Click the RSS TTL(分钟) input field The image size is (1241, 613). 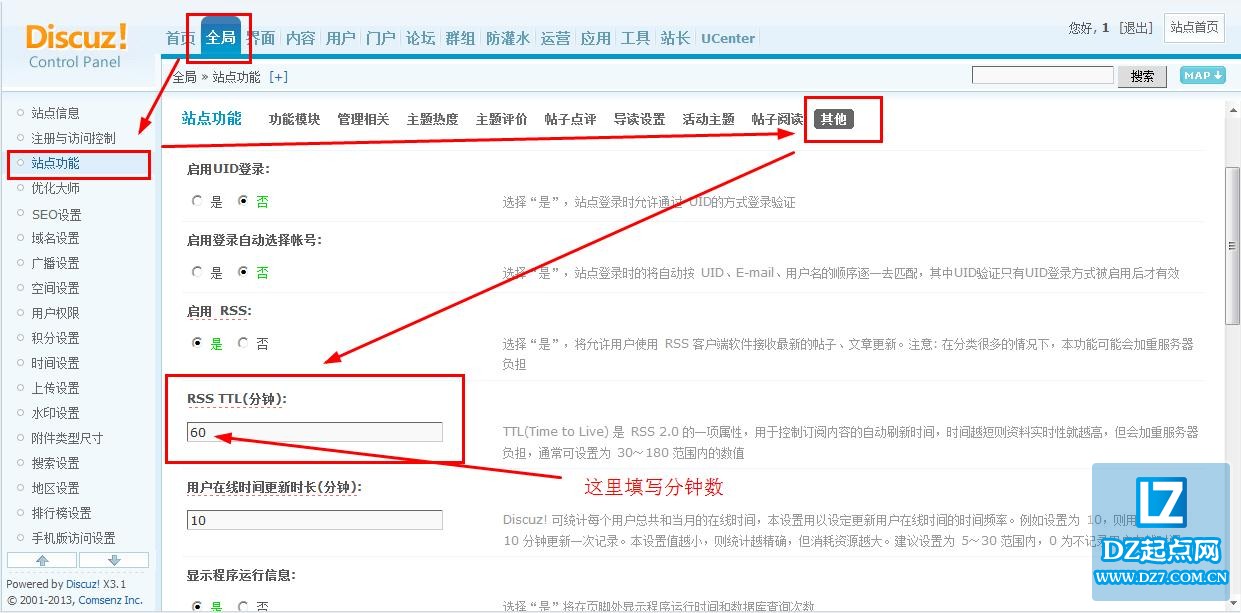[314, 432]
